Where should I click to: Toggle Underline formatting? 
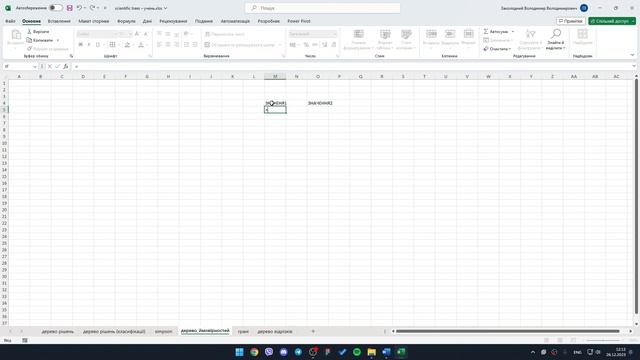(98, 44)
